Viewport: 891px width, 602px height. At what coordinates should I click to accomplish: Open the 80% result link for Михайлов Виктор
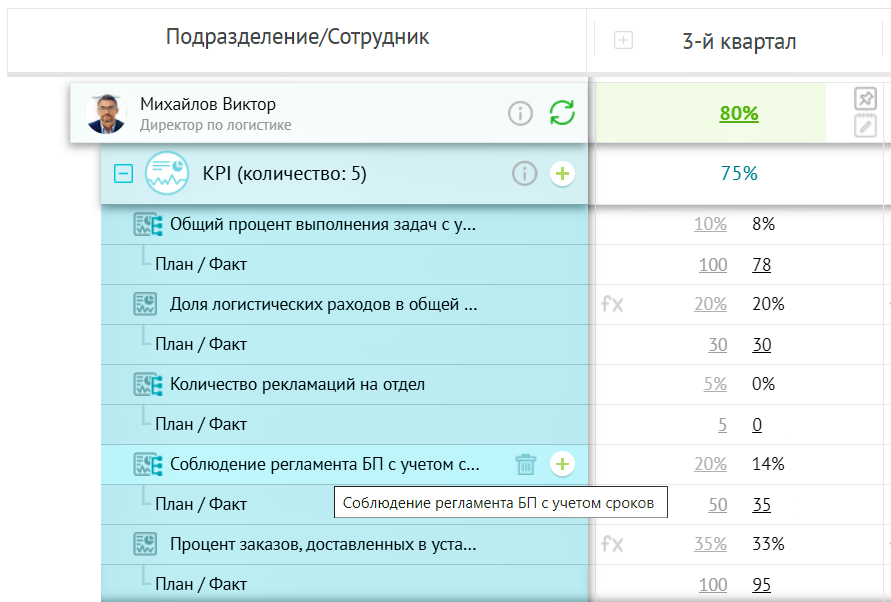click(738, 113)
